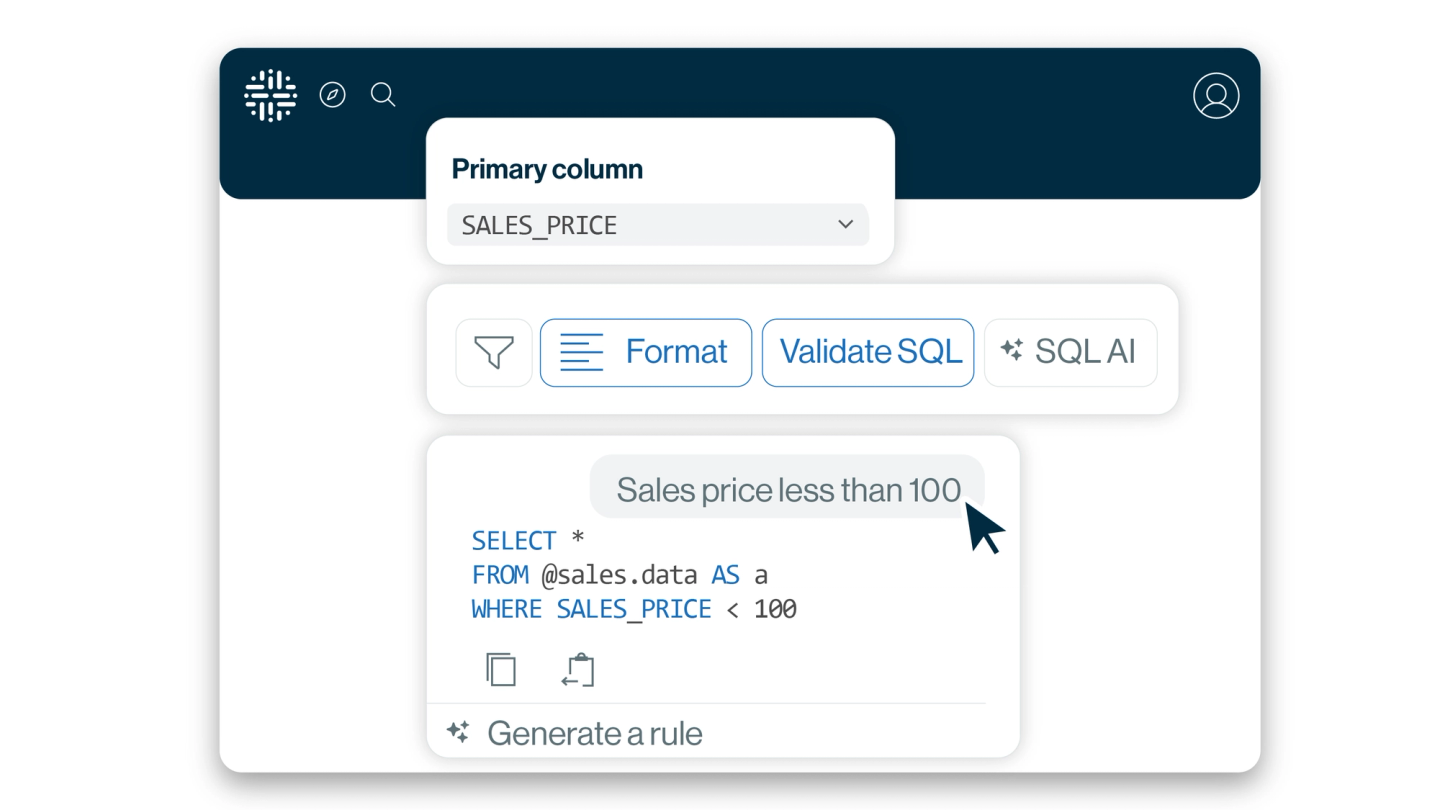Open the user profile avatar
The width and height of the screenshot is (1440, 810).
coord(1215,96)
